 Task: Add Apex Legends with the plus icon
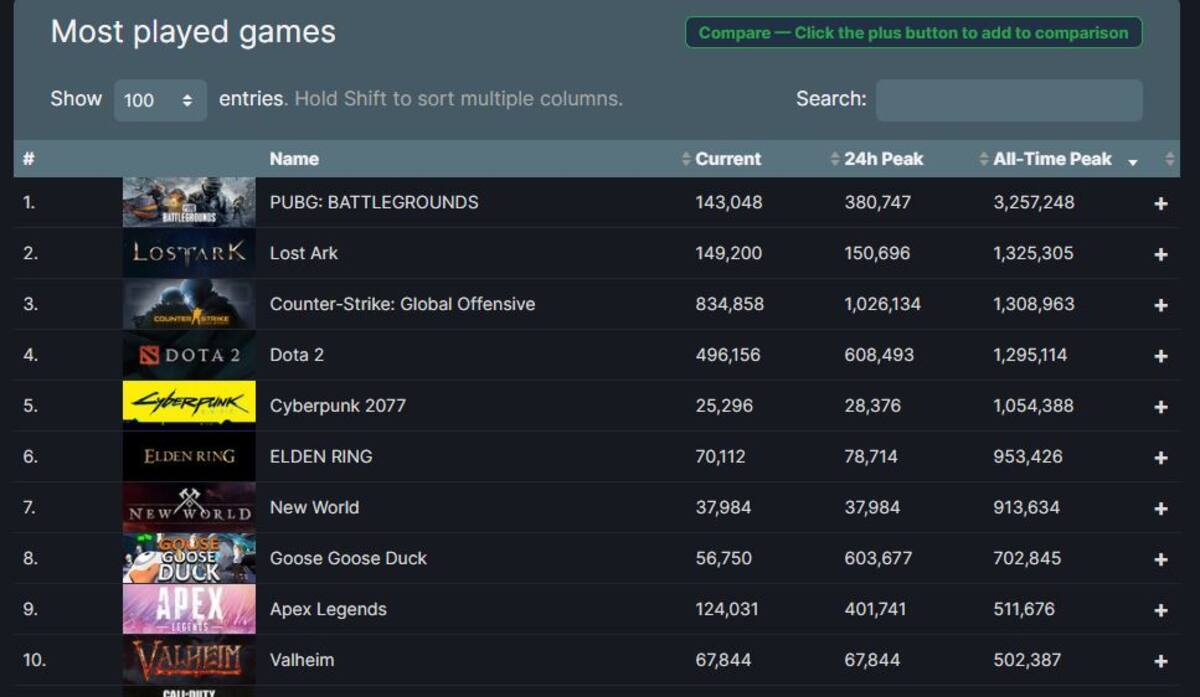click(1160, 611)
